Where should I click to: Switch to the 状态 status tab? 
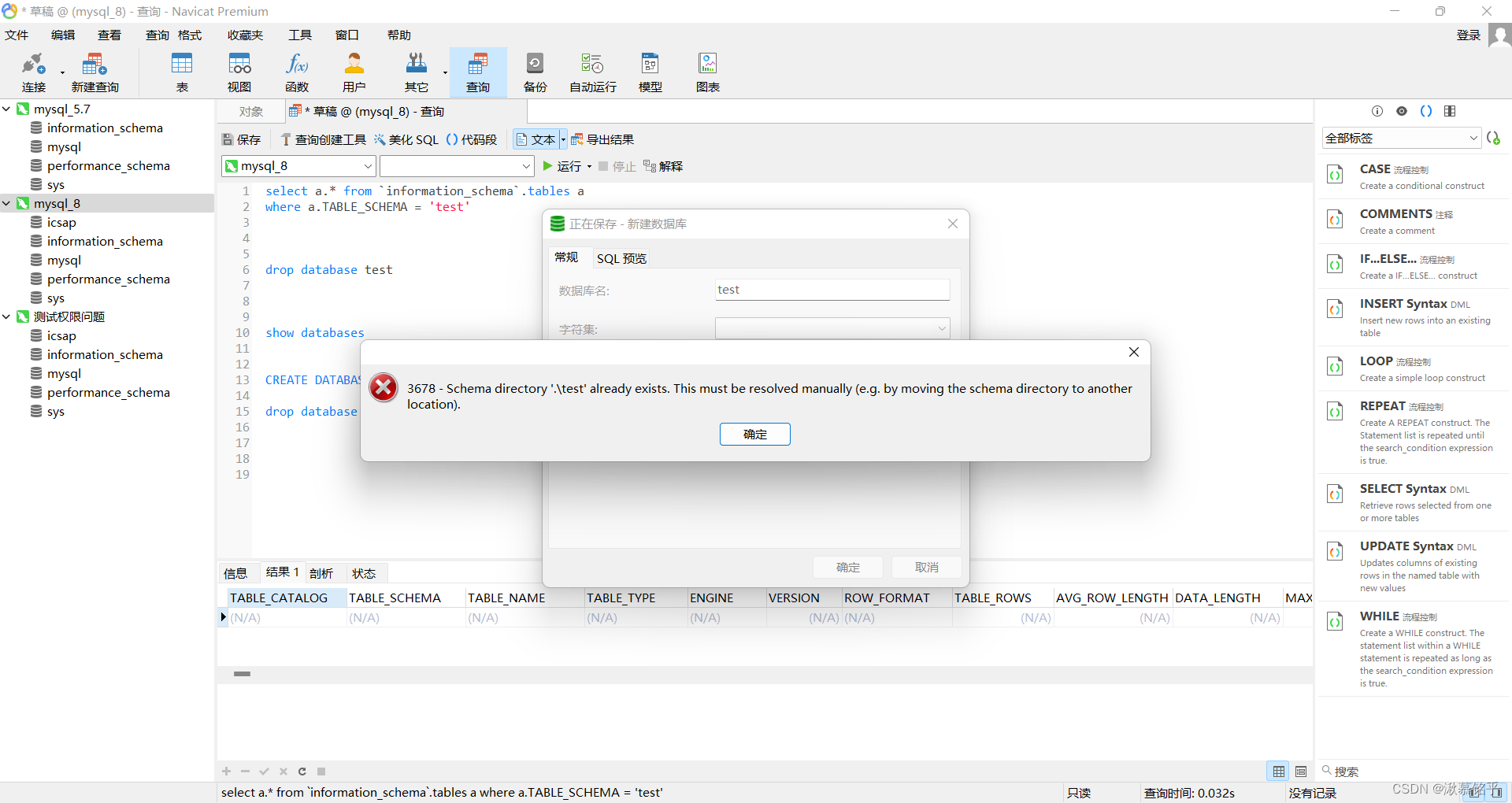[364, 573]
